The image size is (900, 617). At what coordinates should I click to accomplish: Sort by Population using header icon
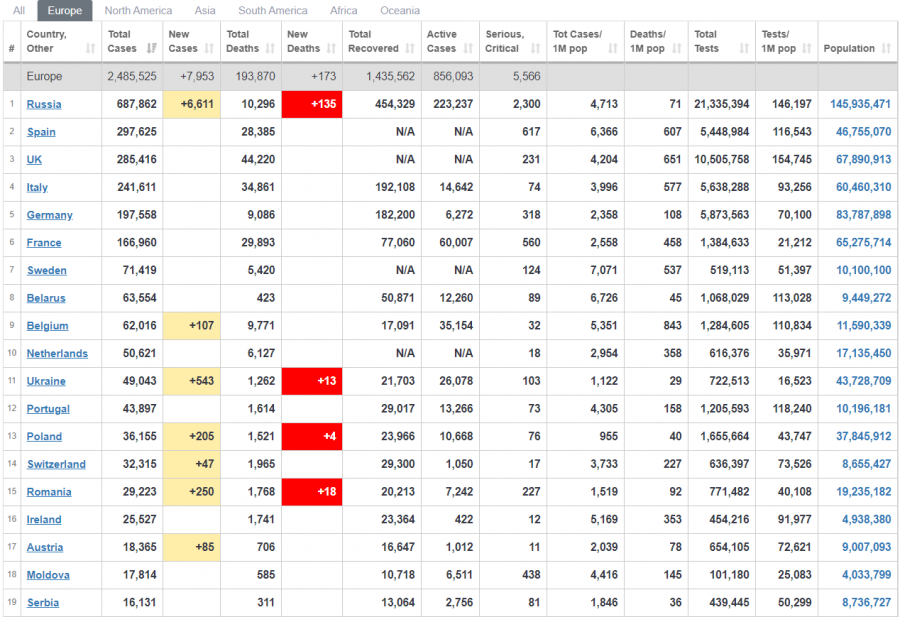[885, 48]
